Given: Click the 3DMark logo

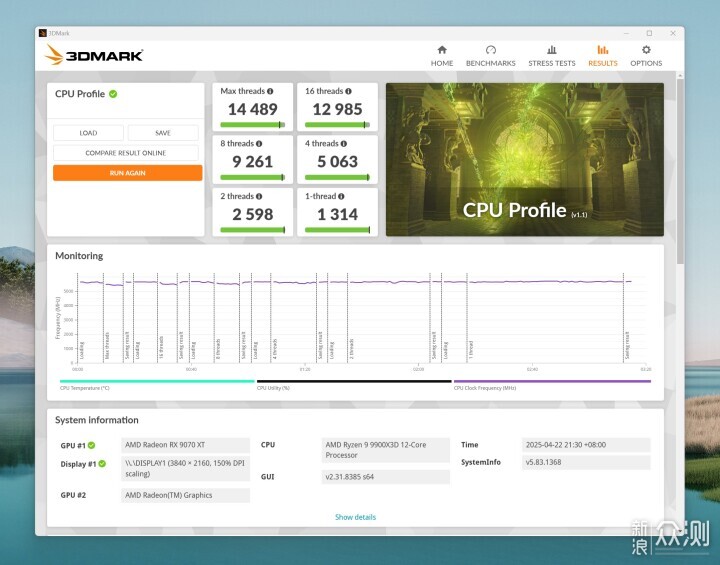Looking at the screenshot, I should 94,55.
